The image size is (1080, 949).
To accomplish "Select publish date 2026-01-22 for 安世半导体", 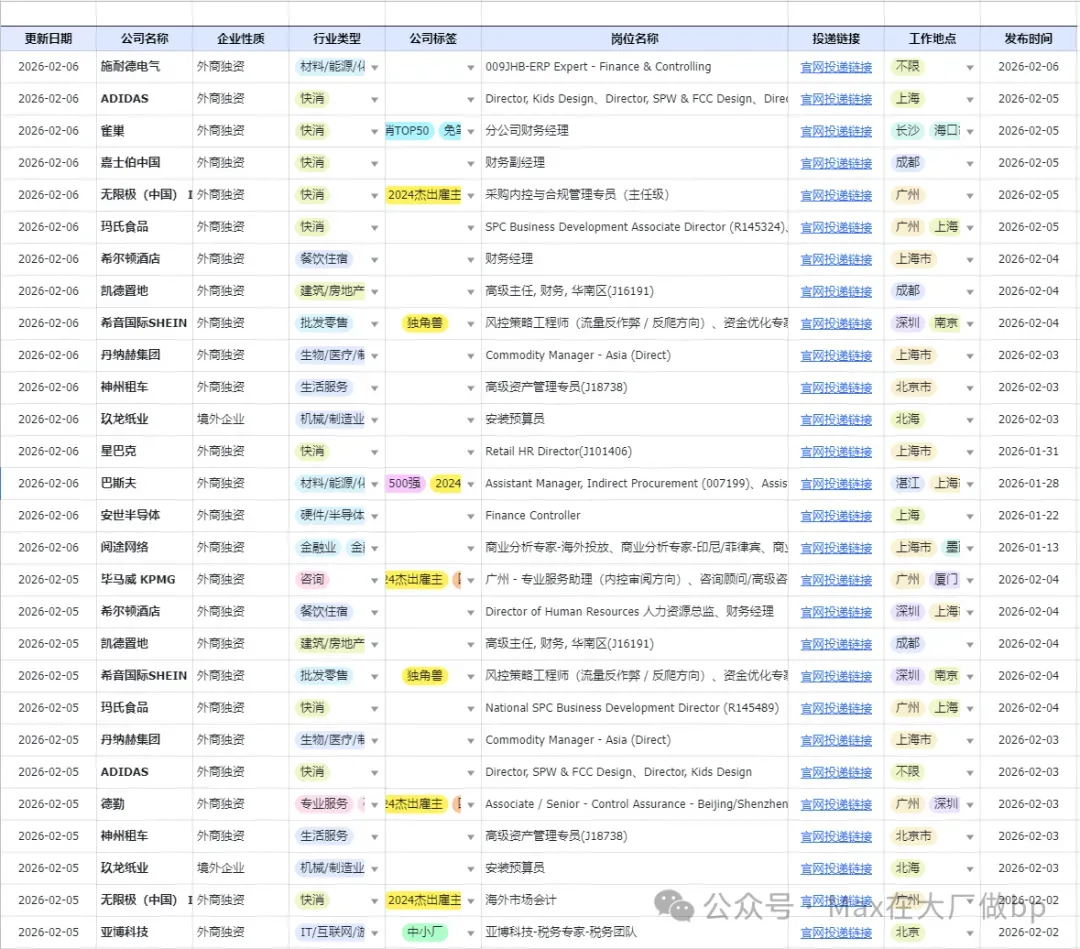I will (x=1028, y=516).
